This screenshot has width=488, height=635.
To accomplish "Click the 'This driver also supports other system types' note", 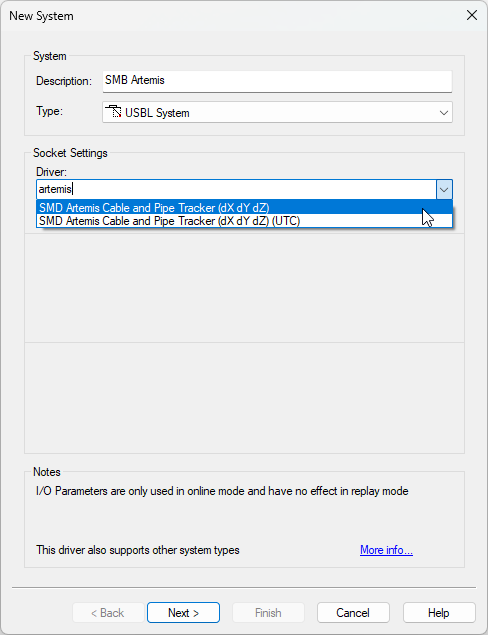I will tap(138, 550).
